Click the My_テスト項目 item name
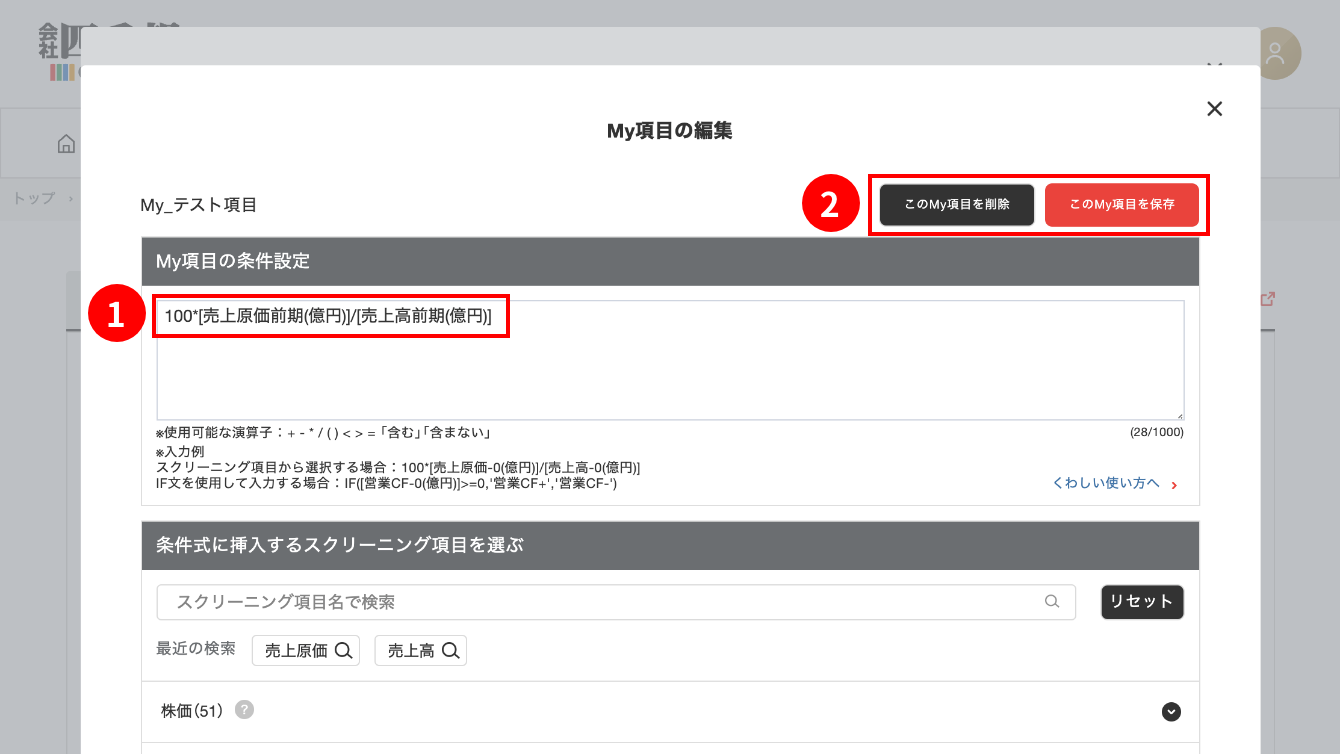The width and height of the screenshot is (1340, 754). (199, 205)
